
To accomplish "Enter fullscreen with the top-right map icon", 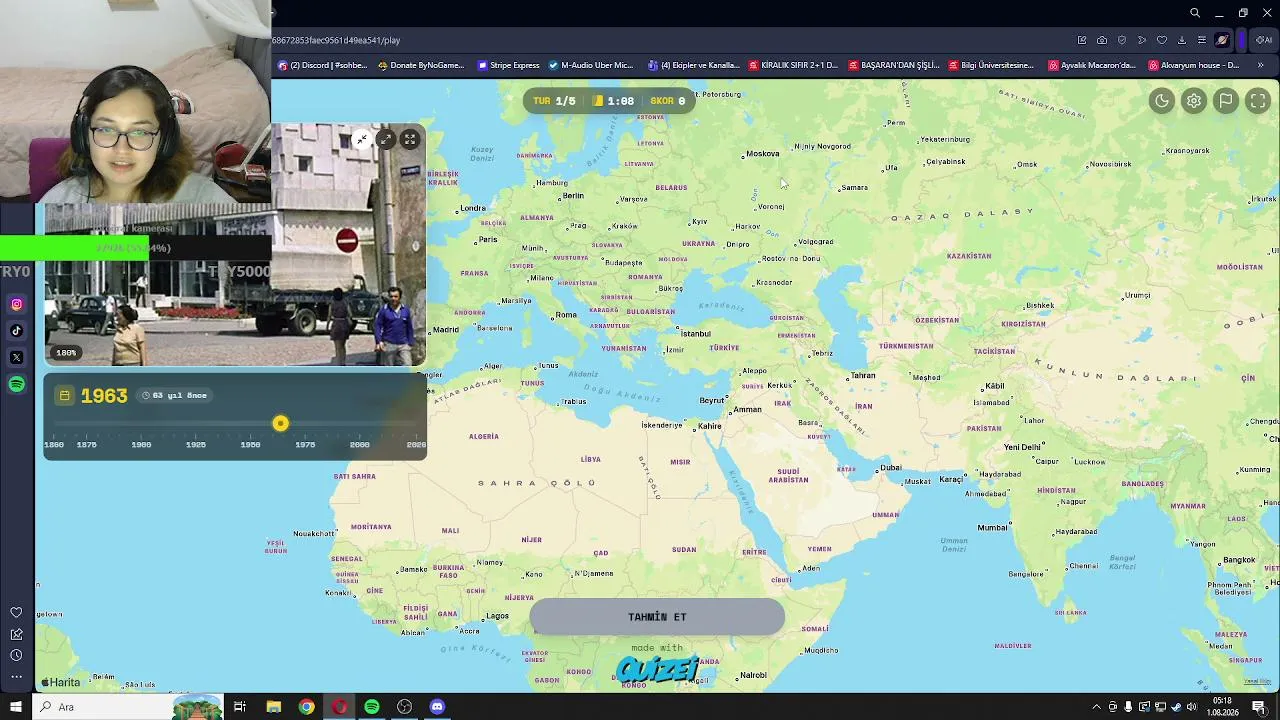I will point(1258,100).
